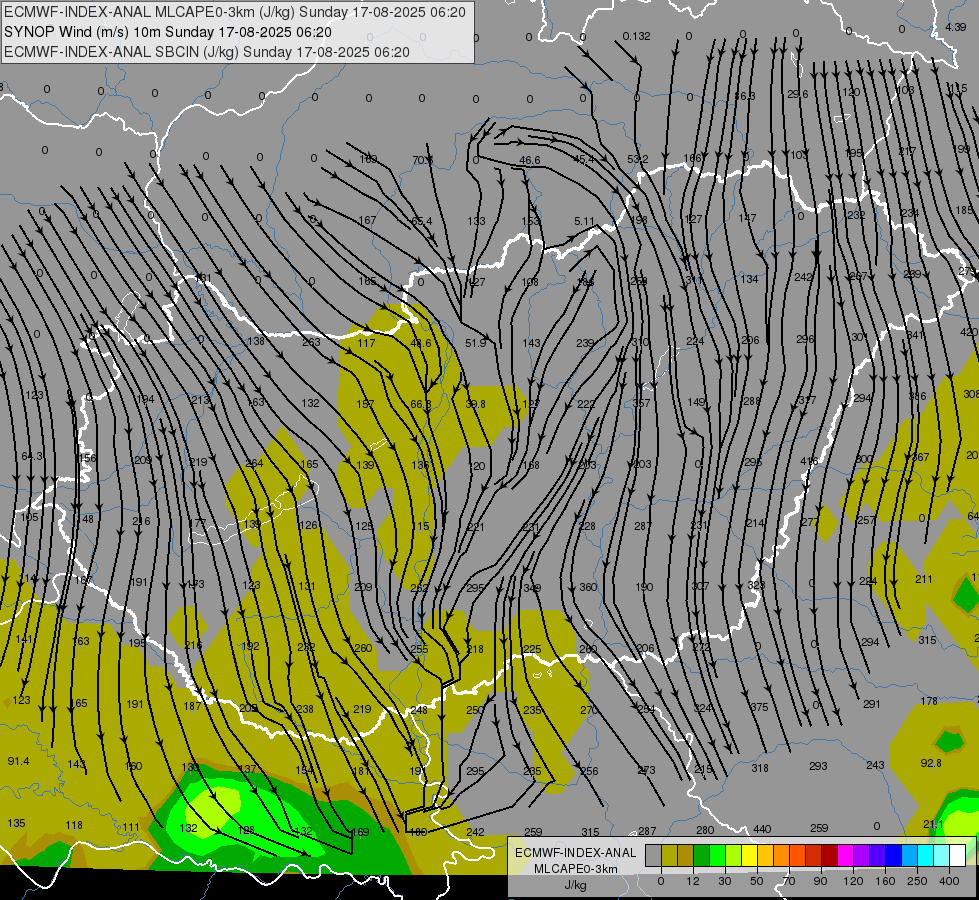
Task: Click the SYNOP Wind 10m title line
Action: 167,32
